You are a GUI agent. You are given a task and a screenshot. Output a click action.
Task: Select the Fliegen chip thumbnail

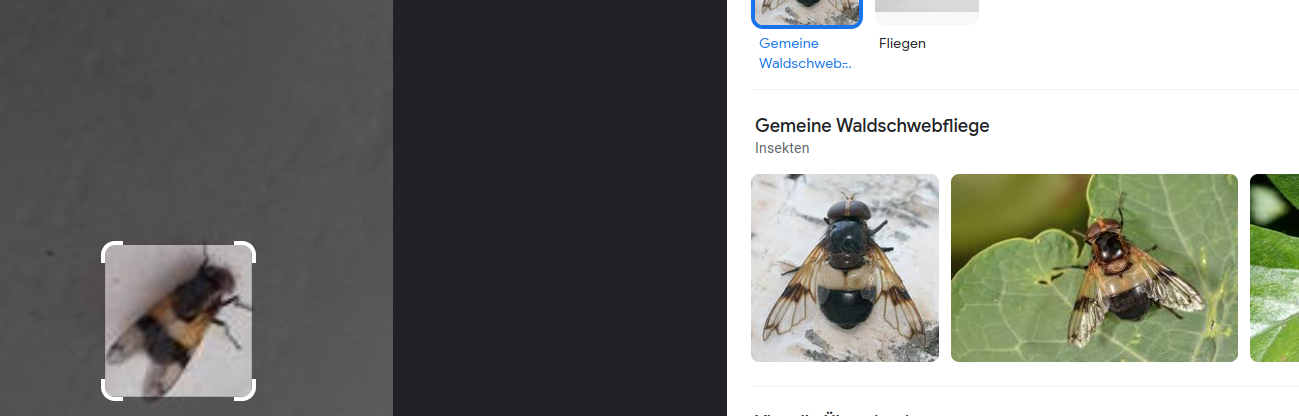click(927, 12)
